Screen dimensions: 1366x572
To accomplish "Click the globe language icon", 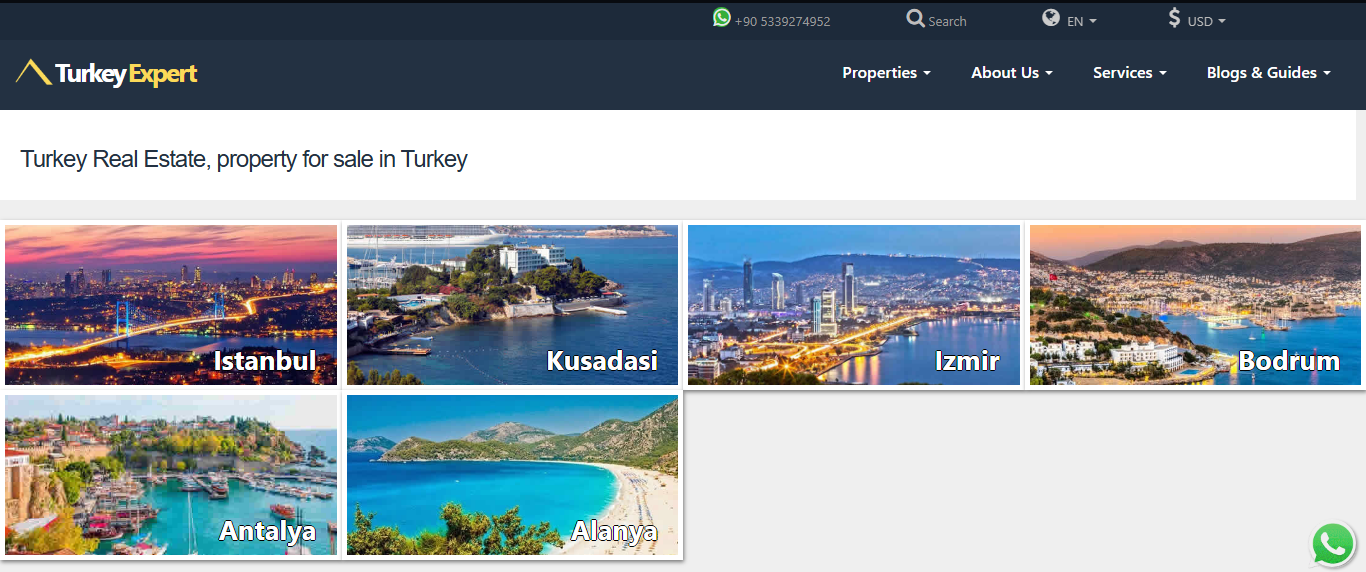I will click(x=1050, y=18).
